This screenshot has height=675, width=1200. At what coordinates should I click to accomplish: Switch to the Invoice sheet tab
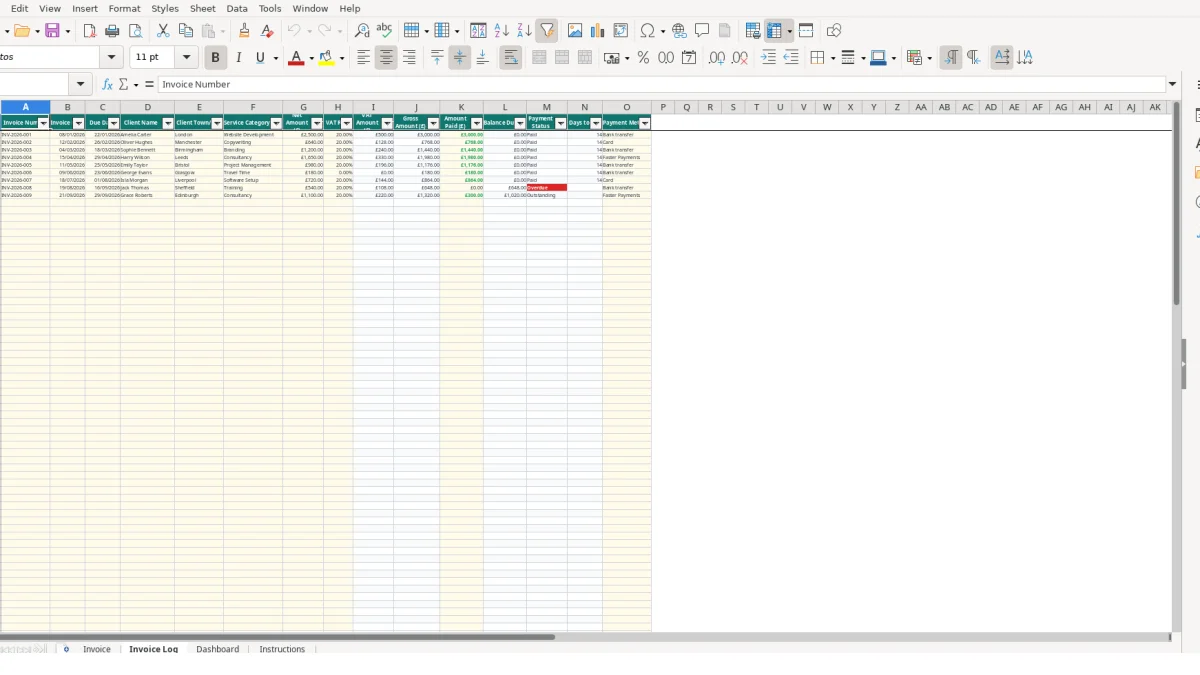(97, 649)
